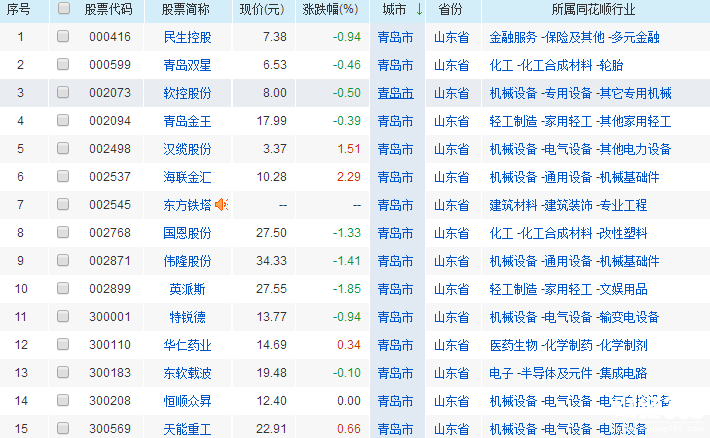Open the 伟隆股份 stock link

pos(187,261)
